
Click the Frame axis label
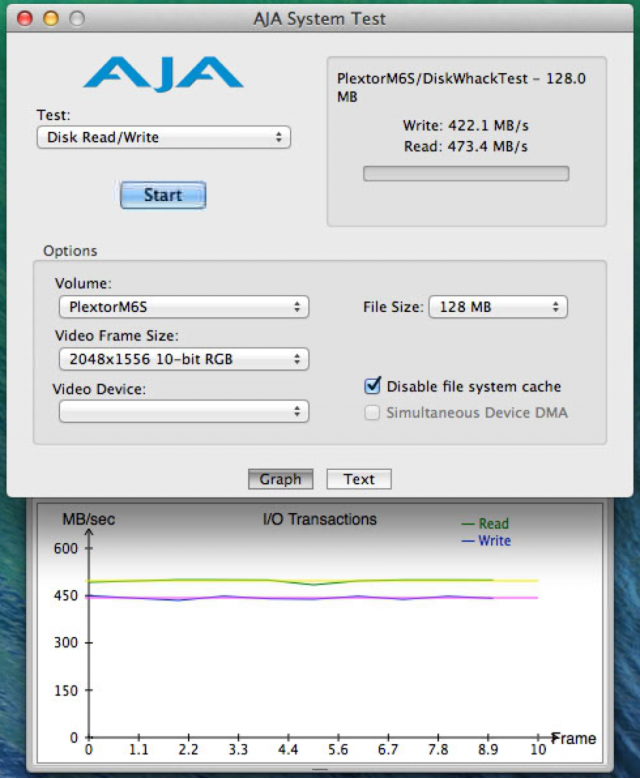click(574, 739)
